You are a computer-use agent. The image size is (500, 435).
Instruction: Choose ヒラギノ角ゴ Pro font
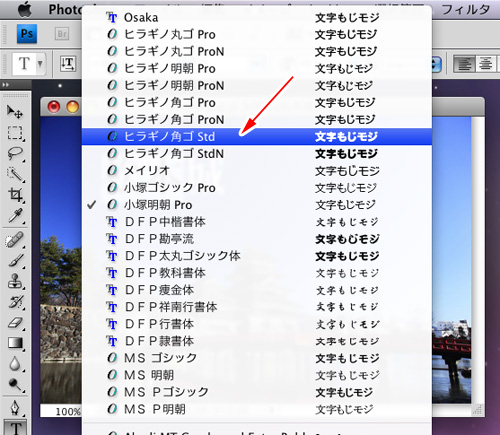257,102
